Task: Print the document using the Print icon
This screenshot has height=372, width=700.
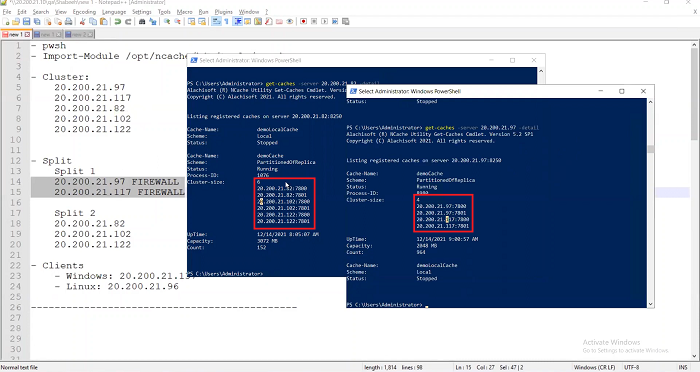Action: 69,21
